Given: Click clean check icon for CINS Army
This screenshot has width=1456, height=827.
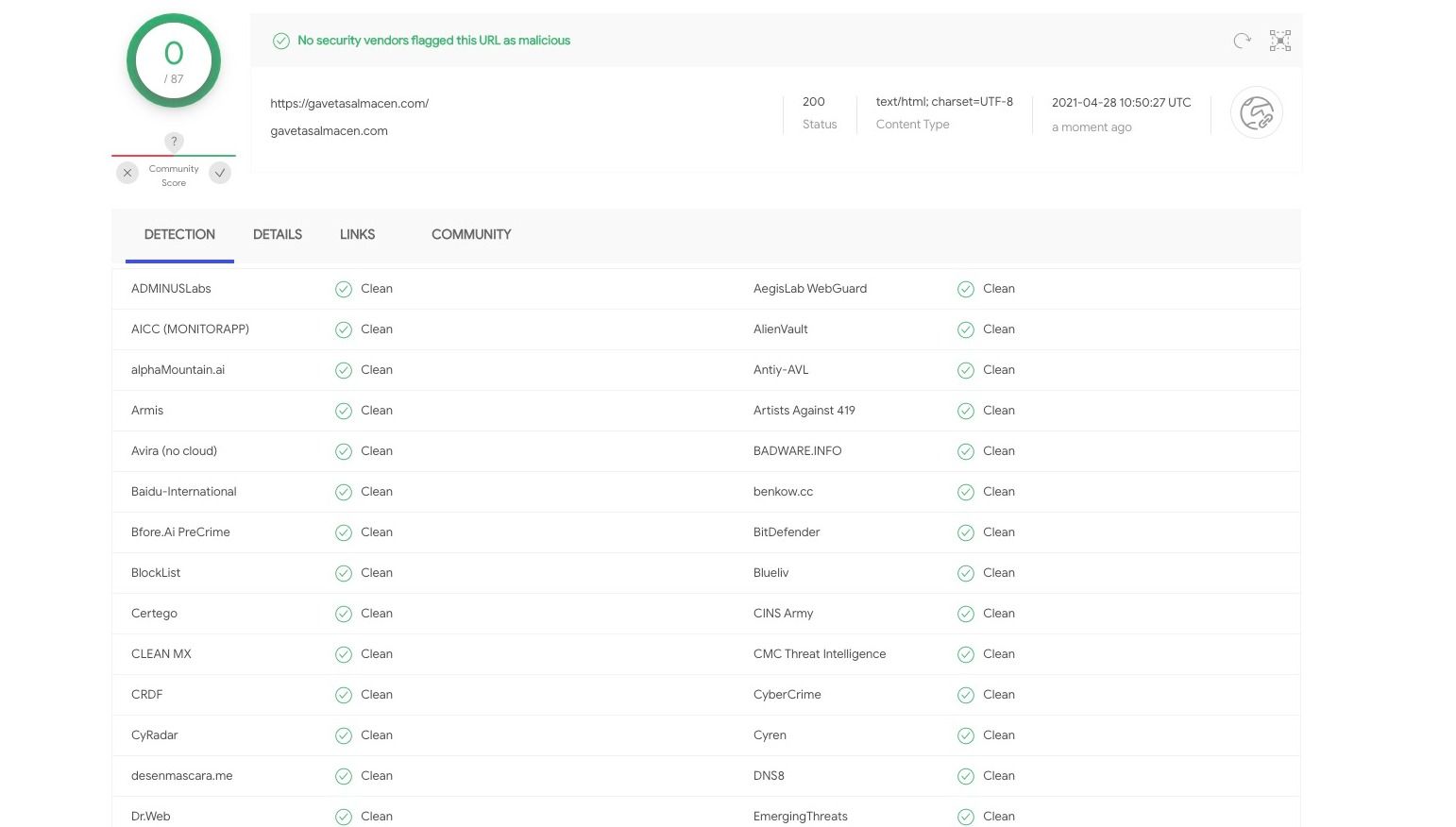Looking at the screenshot, I should pos(966,615).
